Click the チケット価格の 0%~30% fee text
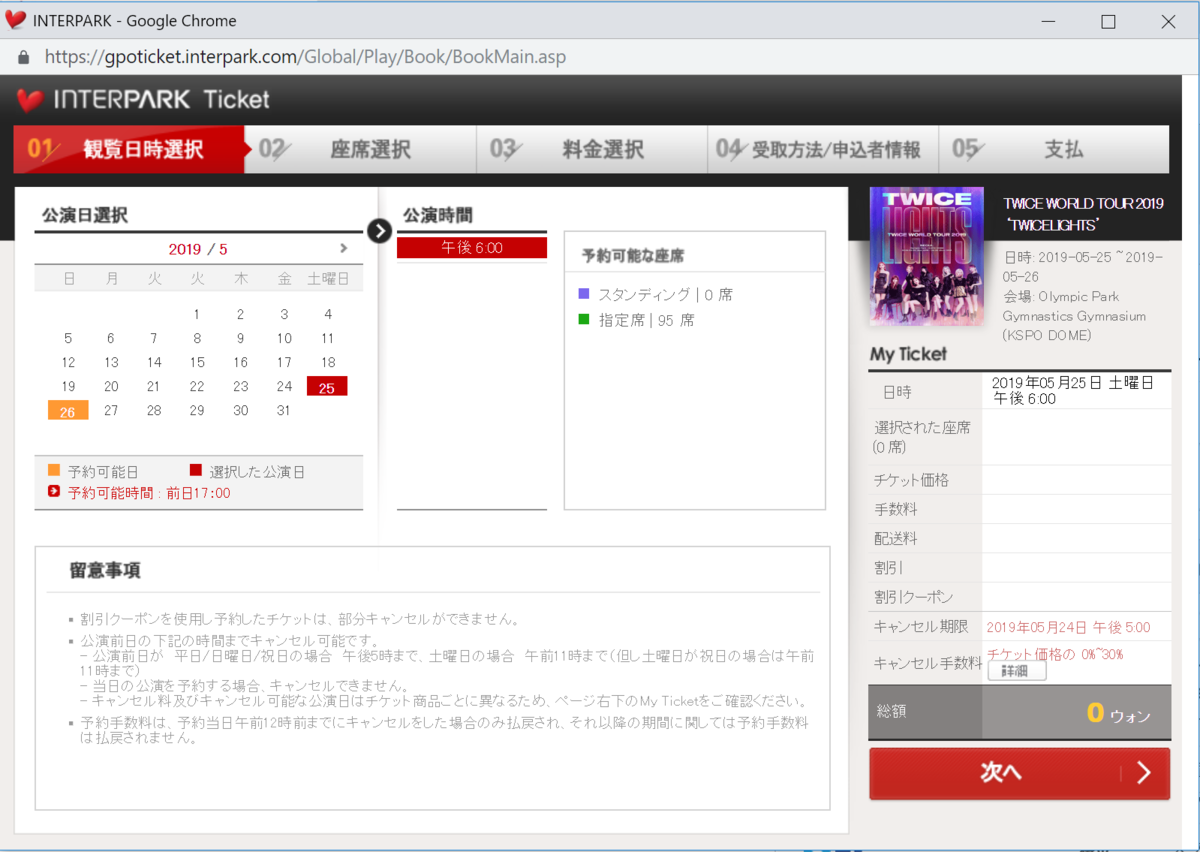1200x852 pixels. pos(1055,654)
